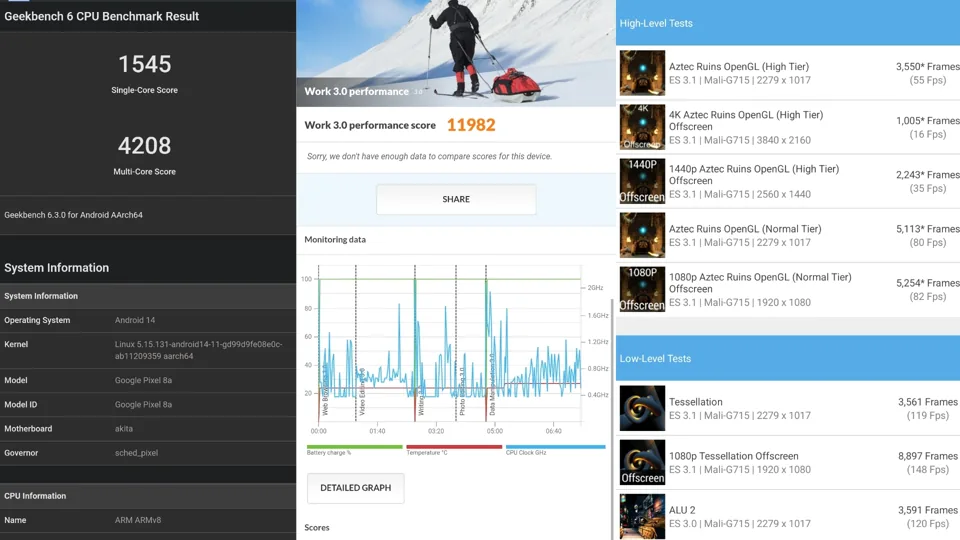
Task: Select the System Information subheader row
Action: (x=148, y=296)
